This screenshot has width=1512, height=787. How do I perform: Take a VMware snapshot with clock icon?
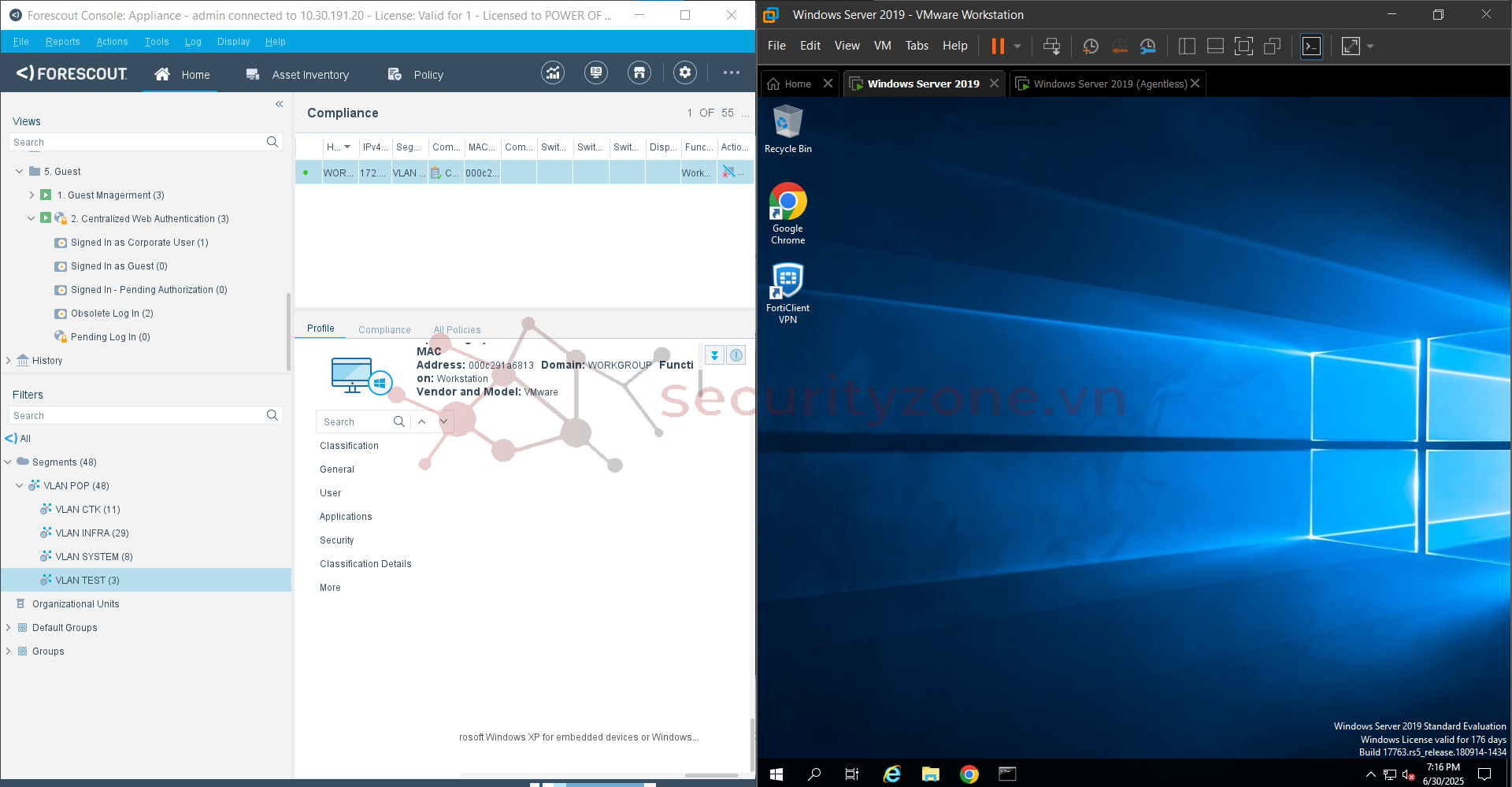tap(1091, 46)
